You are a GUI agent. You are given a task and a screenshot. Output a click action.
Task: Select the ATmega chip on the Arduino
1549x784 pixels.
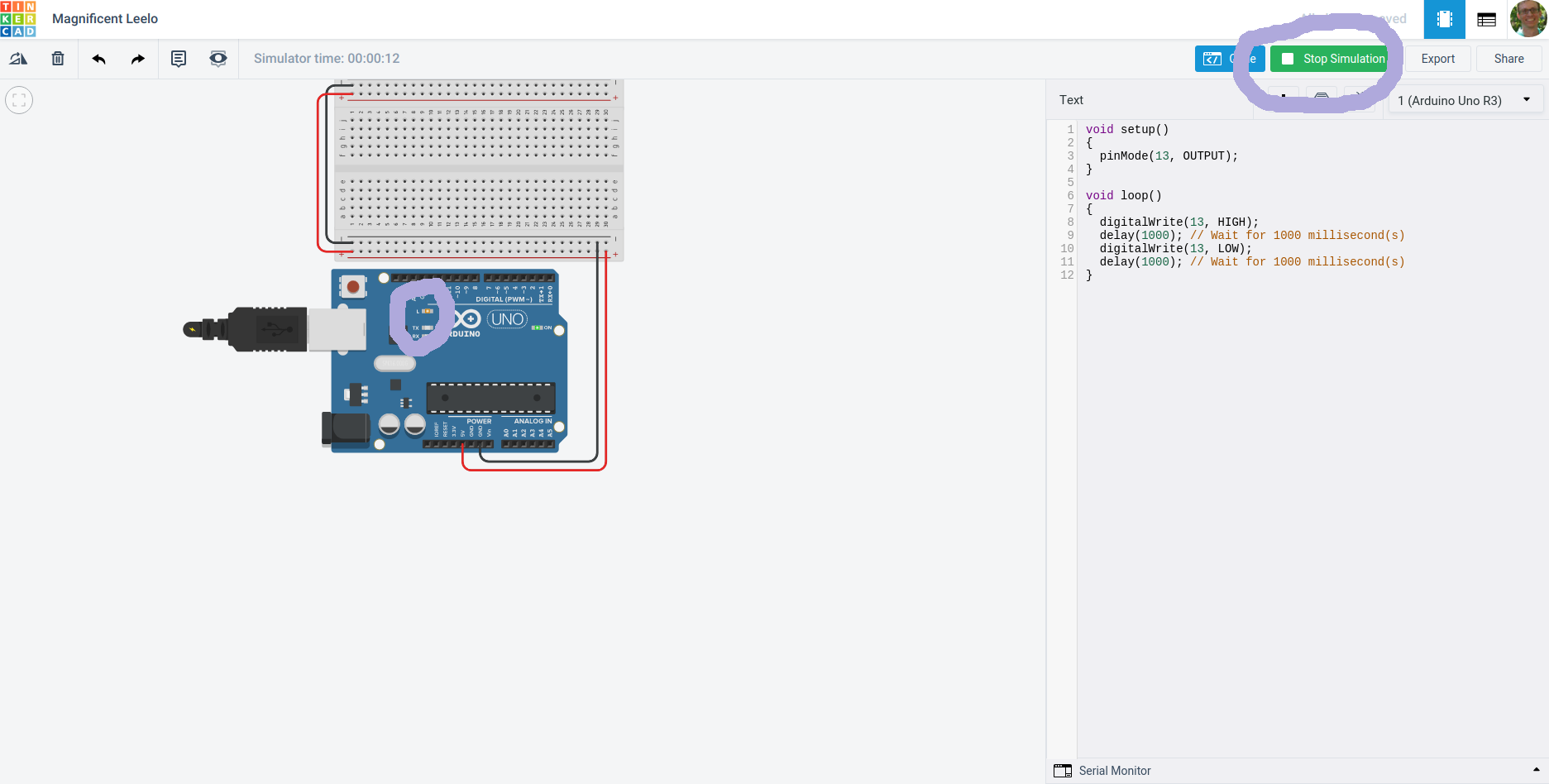coord(491,399)
